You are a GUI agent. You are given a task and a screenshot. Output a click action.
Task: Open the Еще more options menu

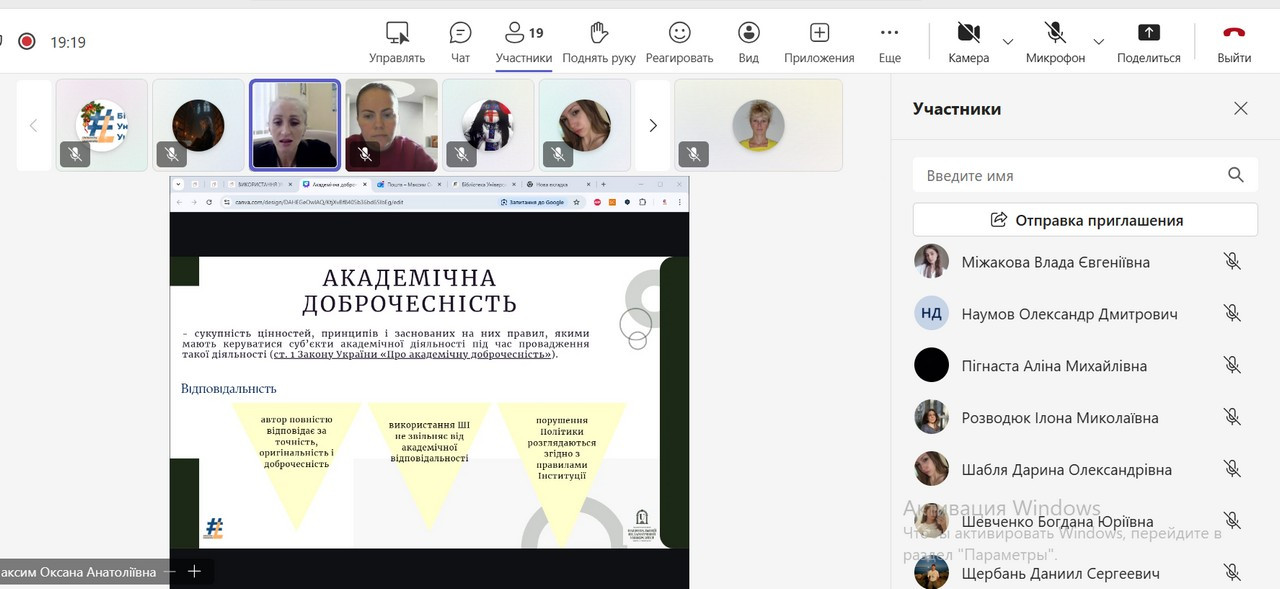coord(889,42)
